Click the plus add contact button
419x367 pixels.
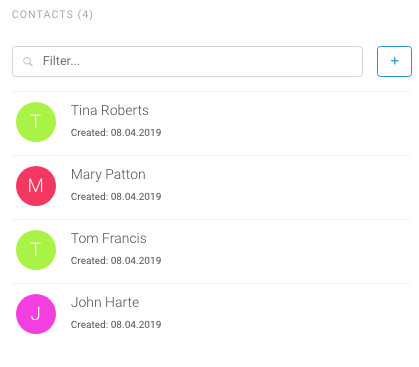tap(394, 61)
